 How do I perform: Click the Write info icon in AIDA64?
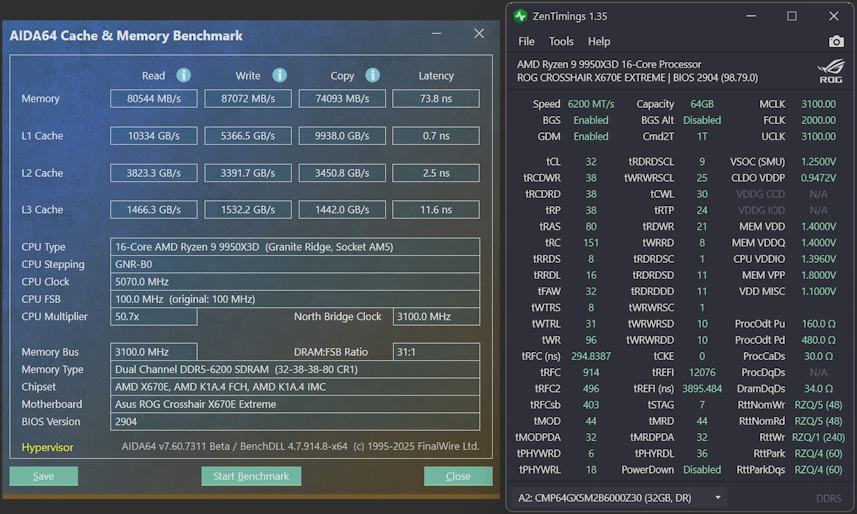pos(279,75)
